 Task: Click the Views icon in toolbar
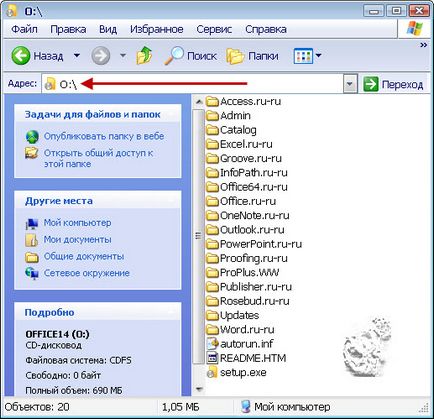pyautogui.click(x=303, y=56)
